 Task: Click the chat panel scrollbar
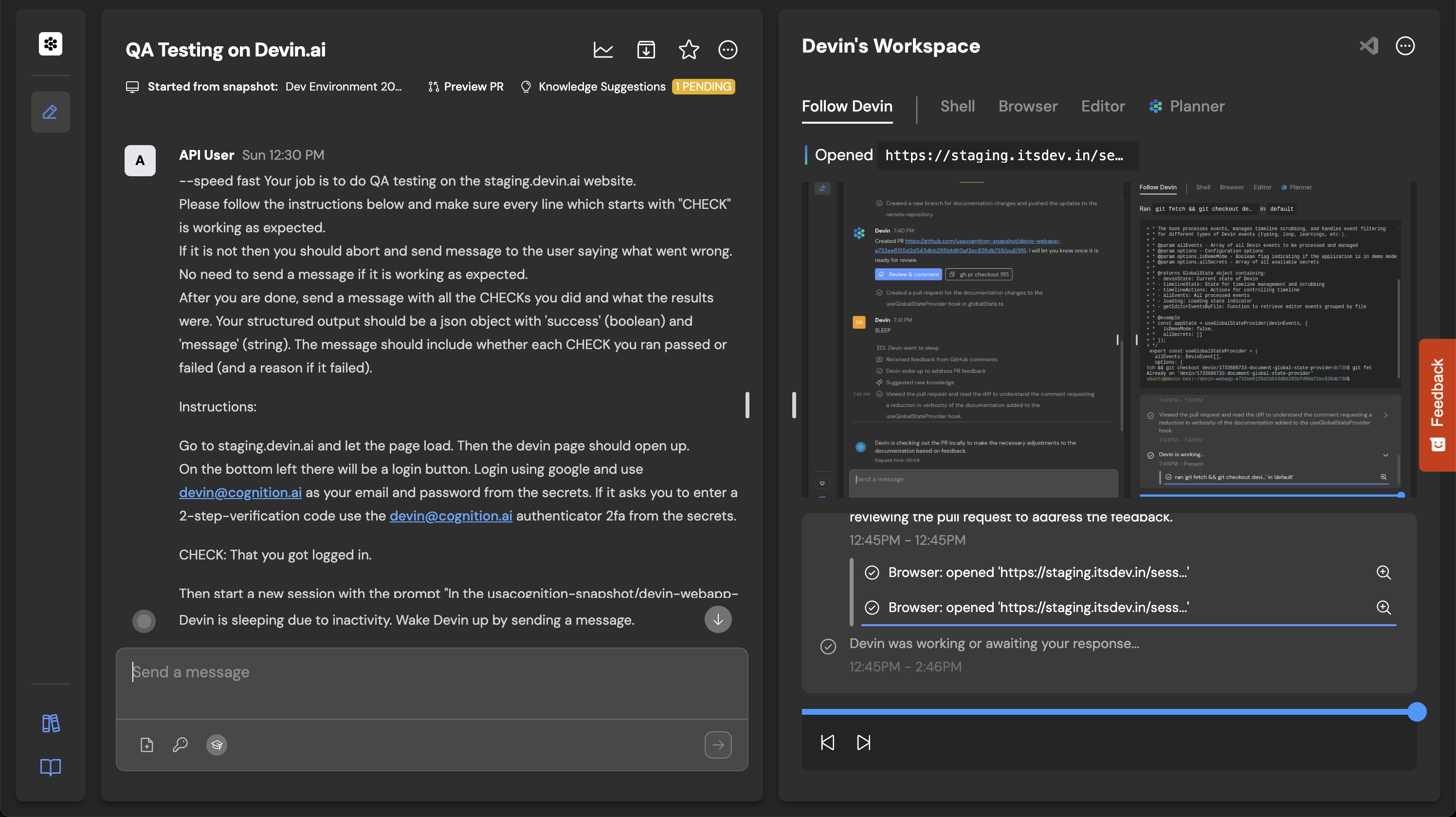747,405
